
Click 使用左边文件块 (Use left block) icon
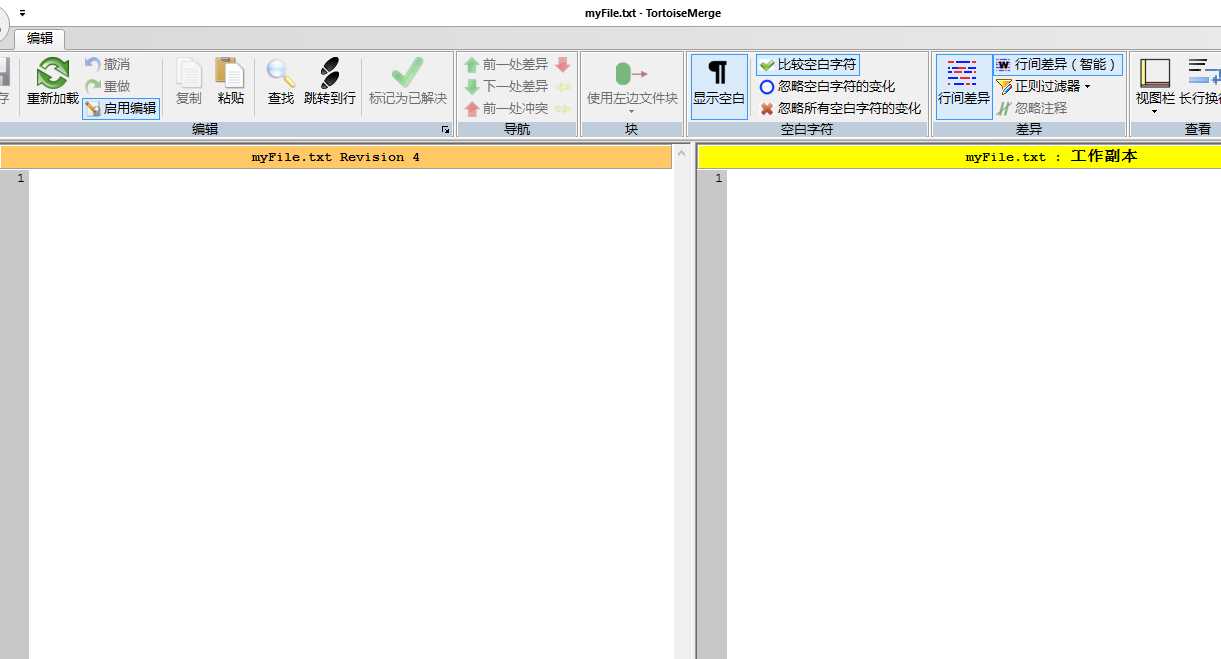(x=631, y=73)
